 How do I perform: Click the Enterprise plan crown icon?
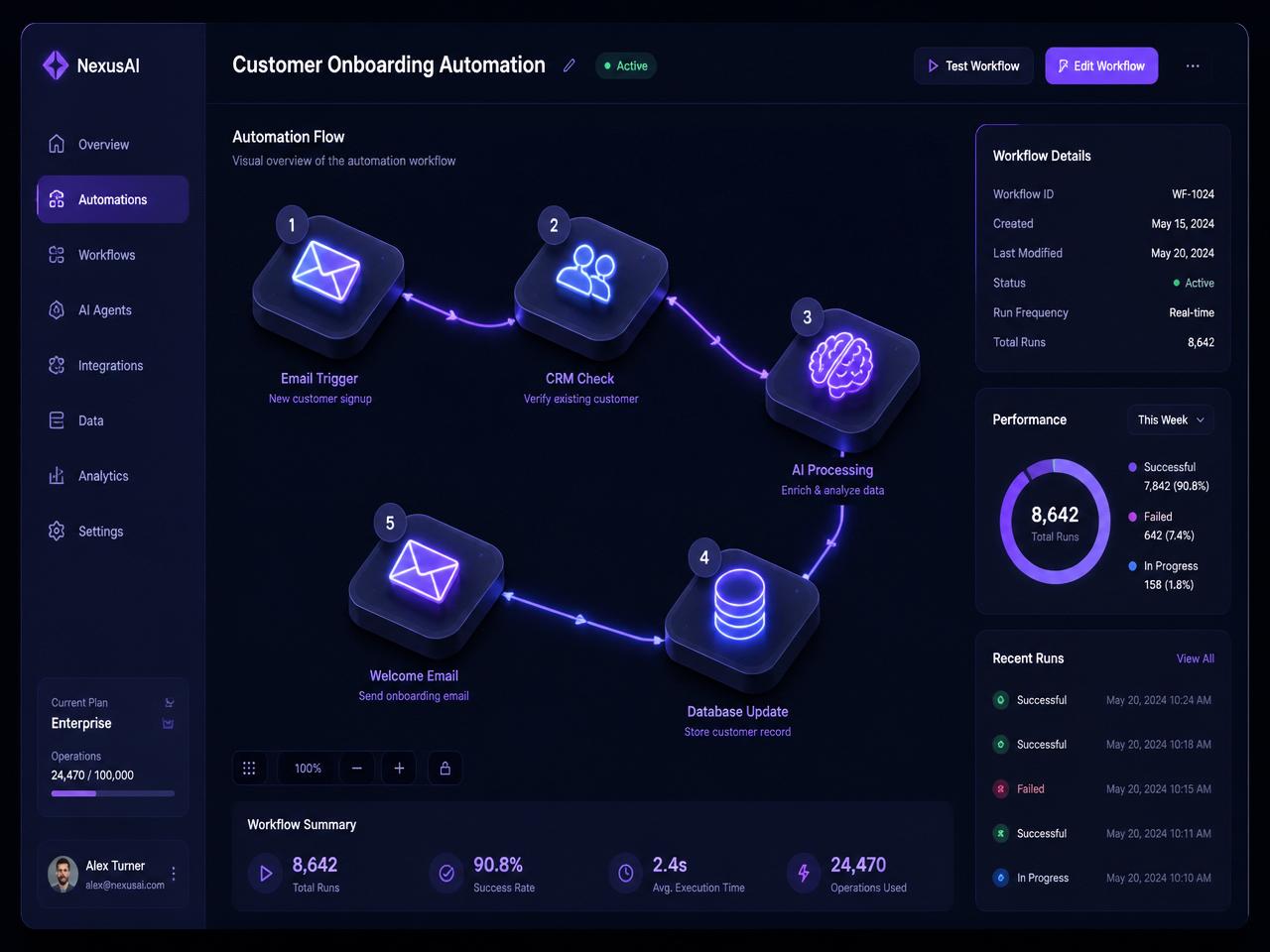click(x=168, y=724)
